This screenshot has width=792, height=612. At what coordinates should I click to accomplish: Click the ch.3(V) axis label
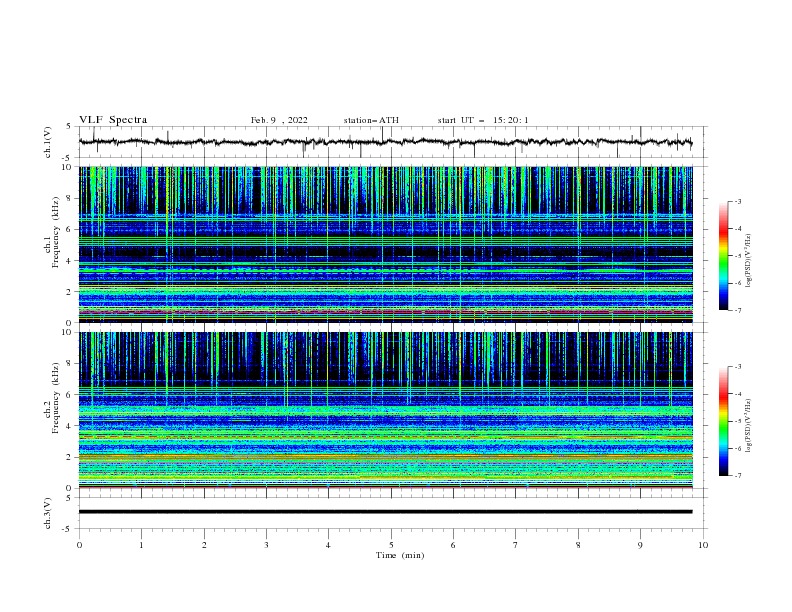pos(48,513)
